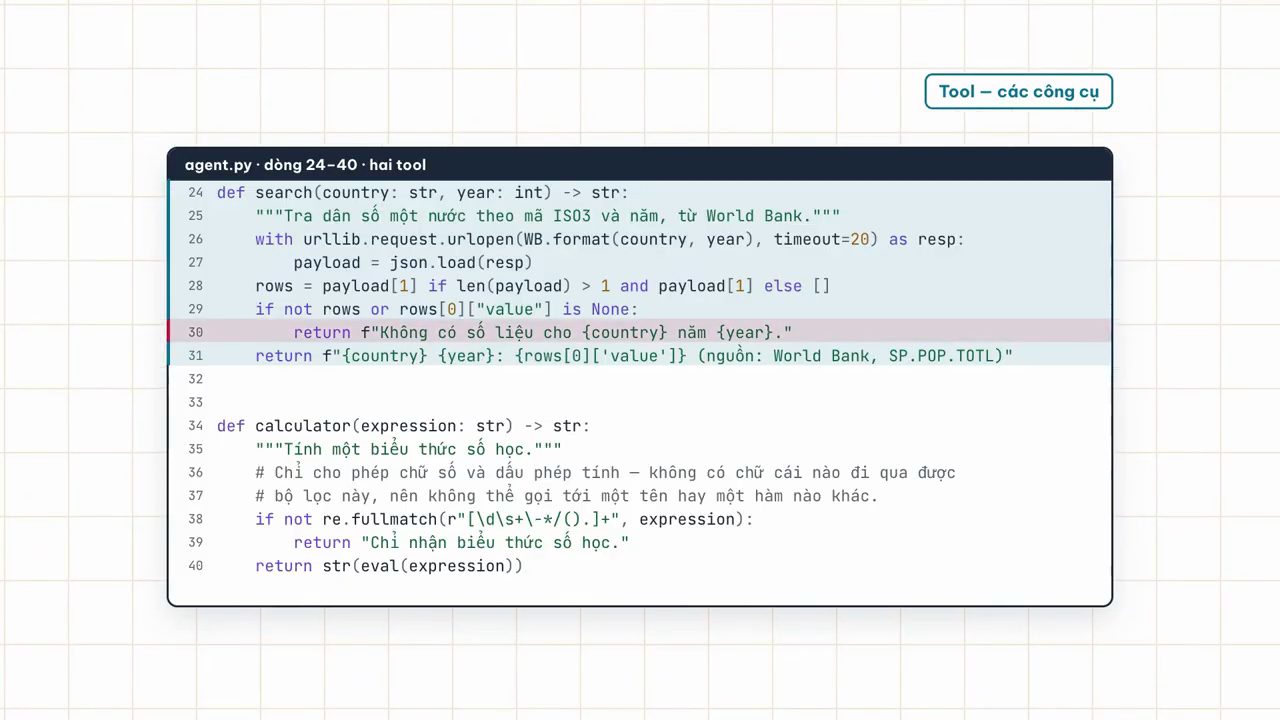Click the line "if not re.fullmatch(r"[\d\s+\-*/().]+""
Screen dimensions: 1280x720
pyautogui.click(x=504, y=519)
